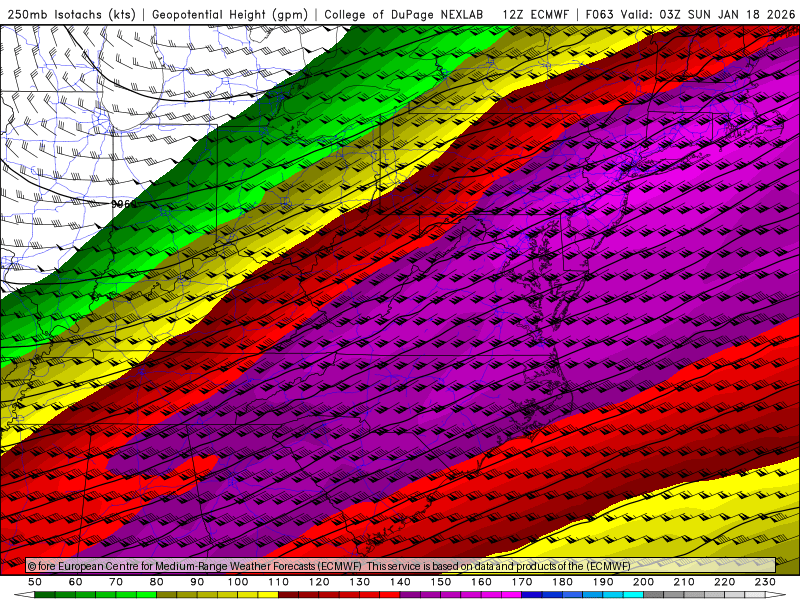Click the 'Geopotential Height (gpm)' header label
The width and height of the screenshot is (800, 600).
coord(230,14)
